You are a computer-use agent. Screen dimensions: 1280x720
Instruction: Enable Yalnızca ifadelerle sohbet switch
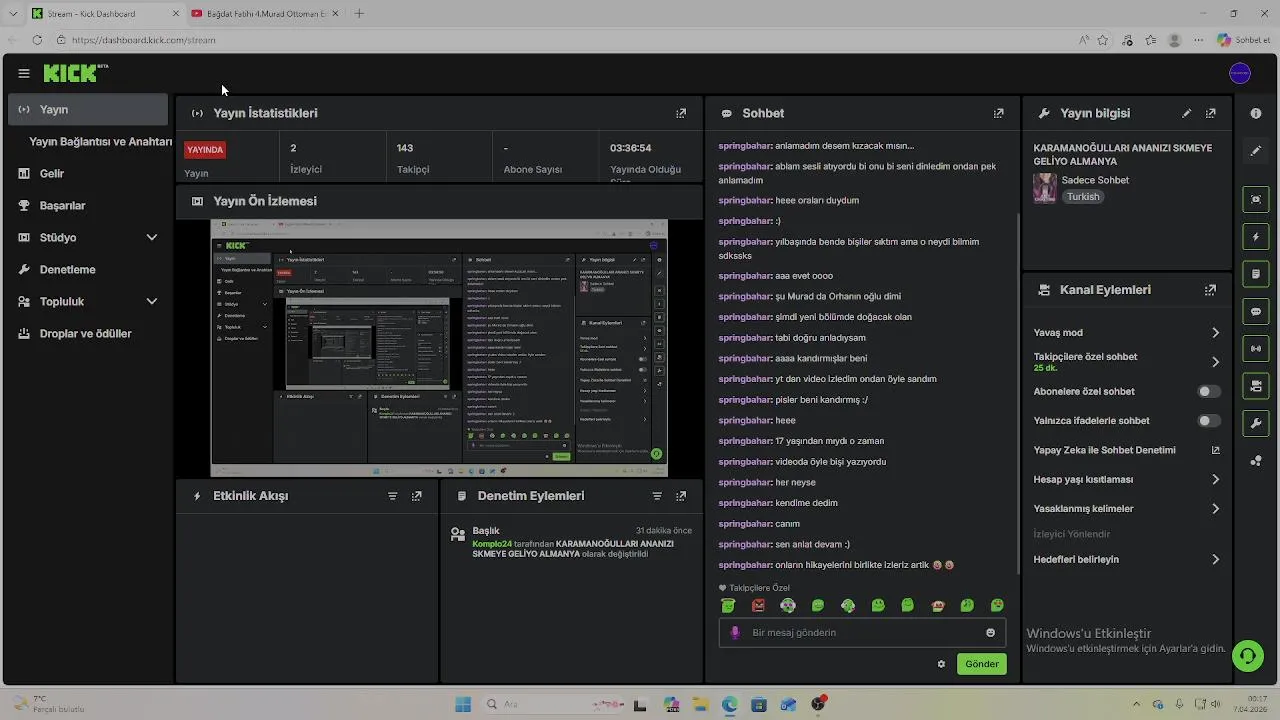(1209, 421)
